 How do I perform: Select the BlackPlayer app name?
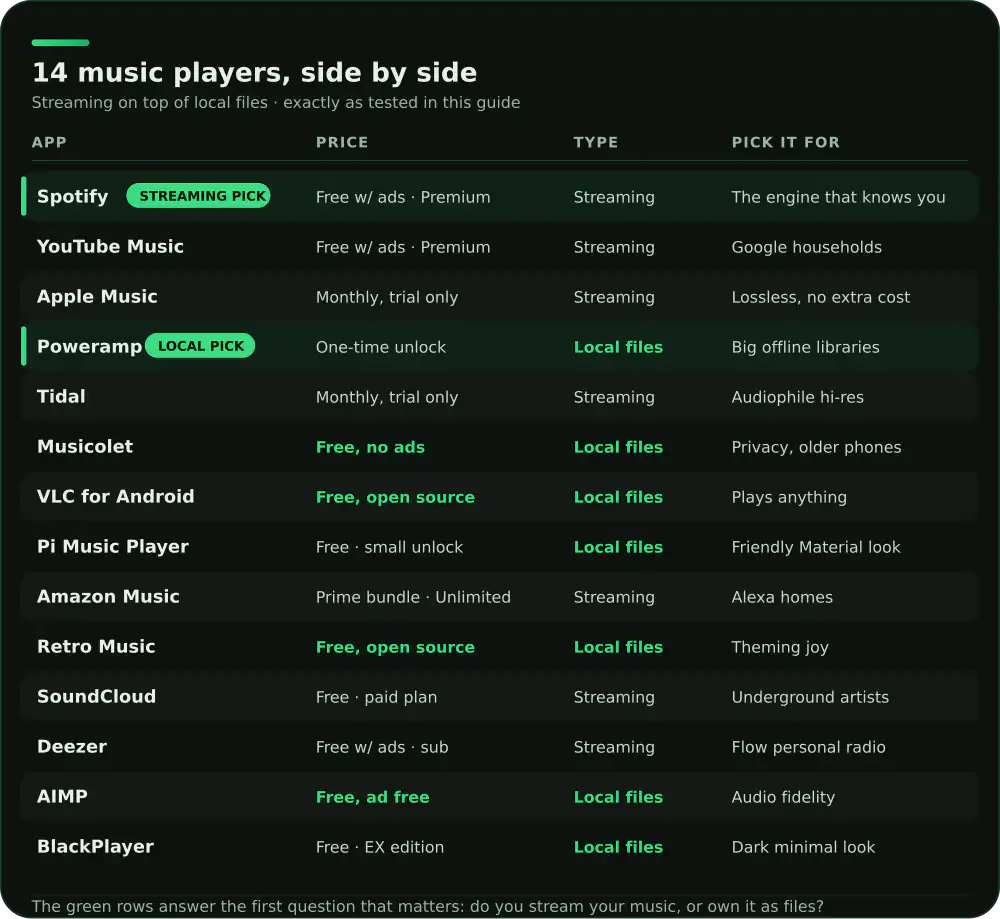[96, 846]
